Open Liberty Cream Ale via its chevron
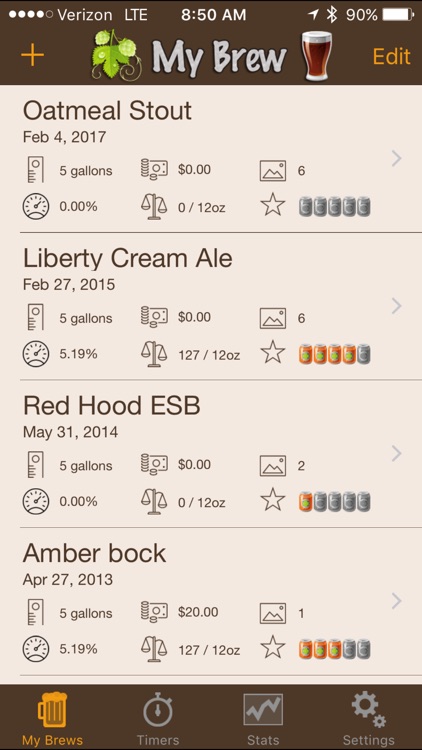 pos(396,306)
